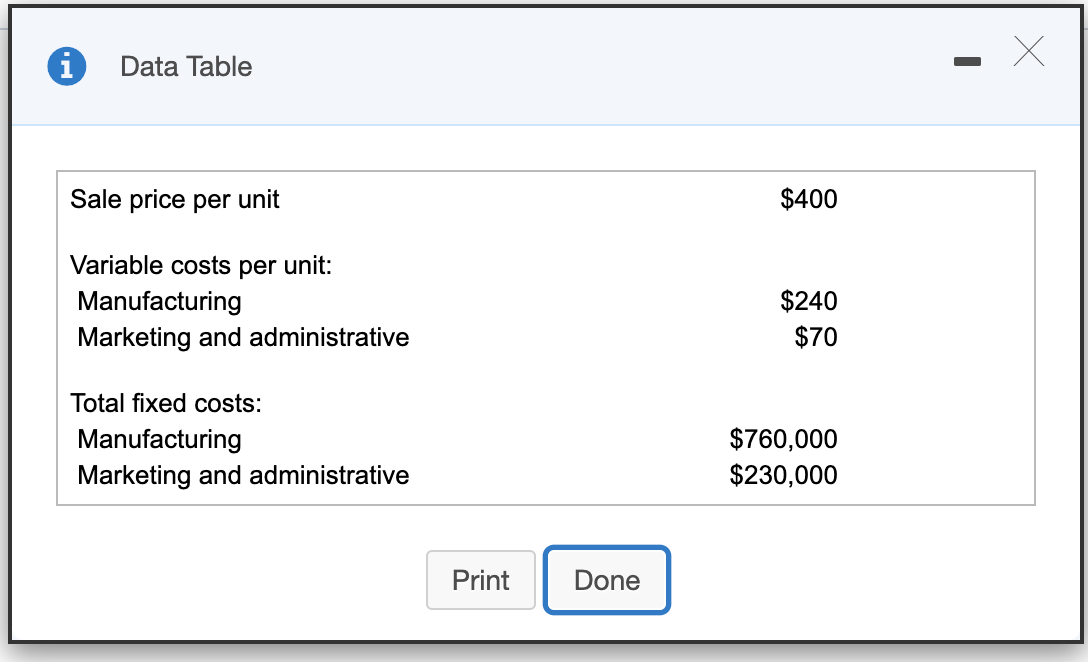Select the fixed Marketing and administrative label
This screenshot has width=1088, height=662.
(x=243, y=476)
